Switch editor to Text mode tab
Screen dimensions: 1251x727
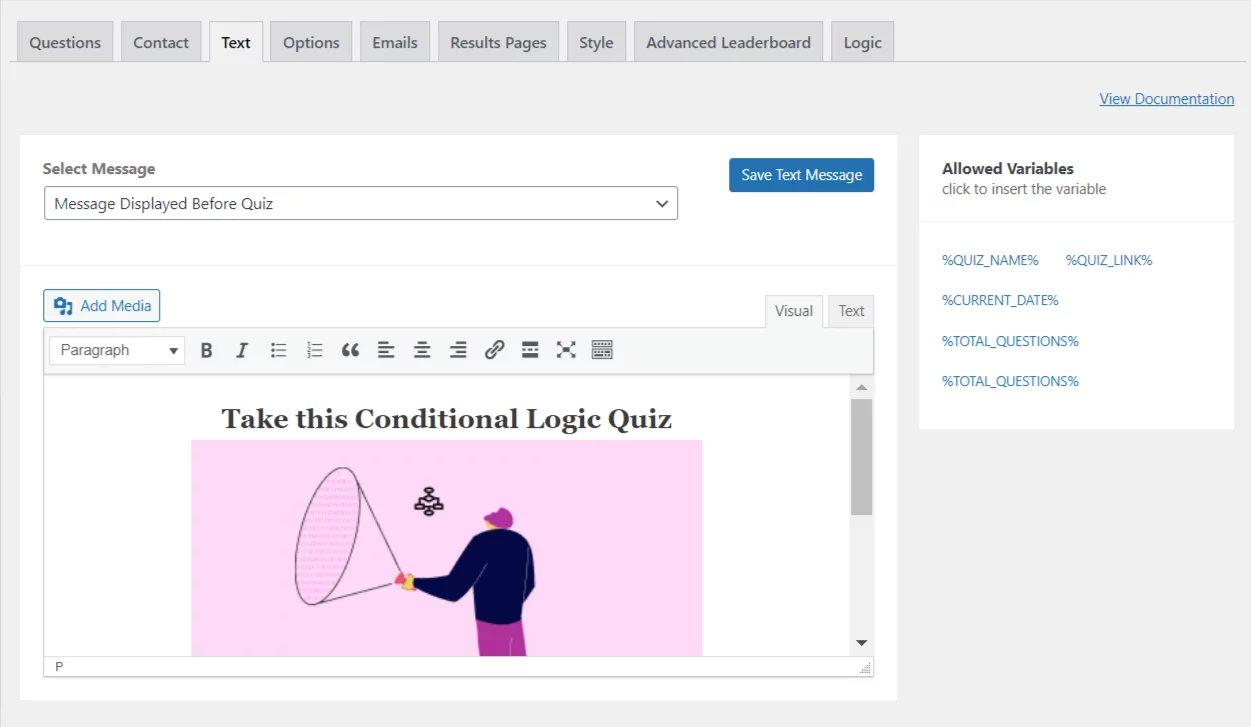pyautogui.click(x=851, y=311)
